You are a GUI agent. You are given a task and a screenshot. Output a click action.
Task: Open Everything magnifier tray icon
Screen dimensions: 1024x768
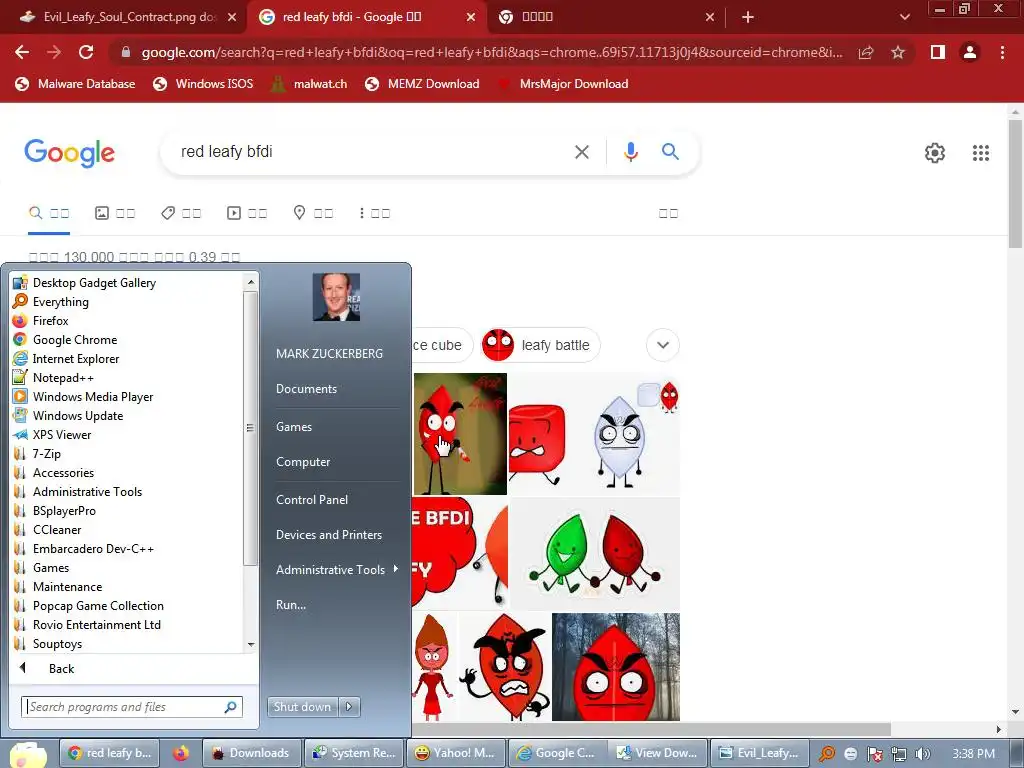tap(827, 754)
